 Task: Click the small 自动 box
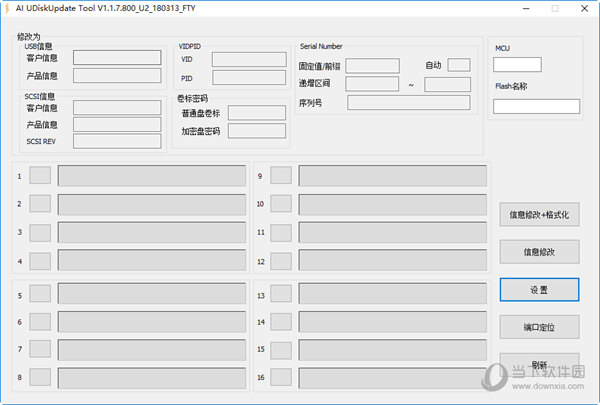click(459, 65)
